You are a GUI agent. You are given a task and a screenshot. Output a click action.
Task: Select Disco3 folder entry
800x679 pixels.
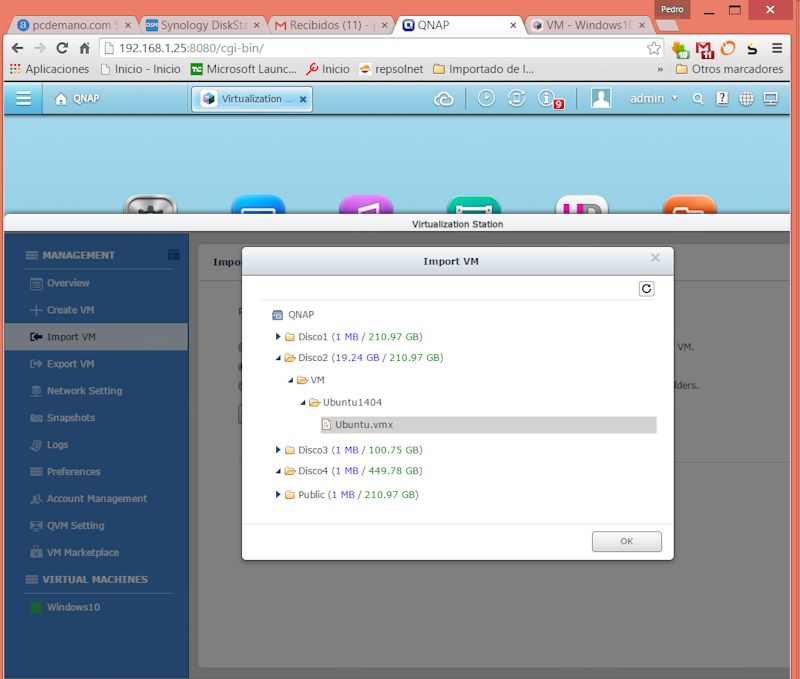click(360, 450)
